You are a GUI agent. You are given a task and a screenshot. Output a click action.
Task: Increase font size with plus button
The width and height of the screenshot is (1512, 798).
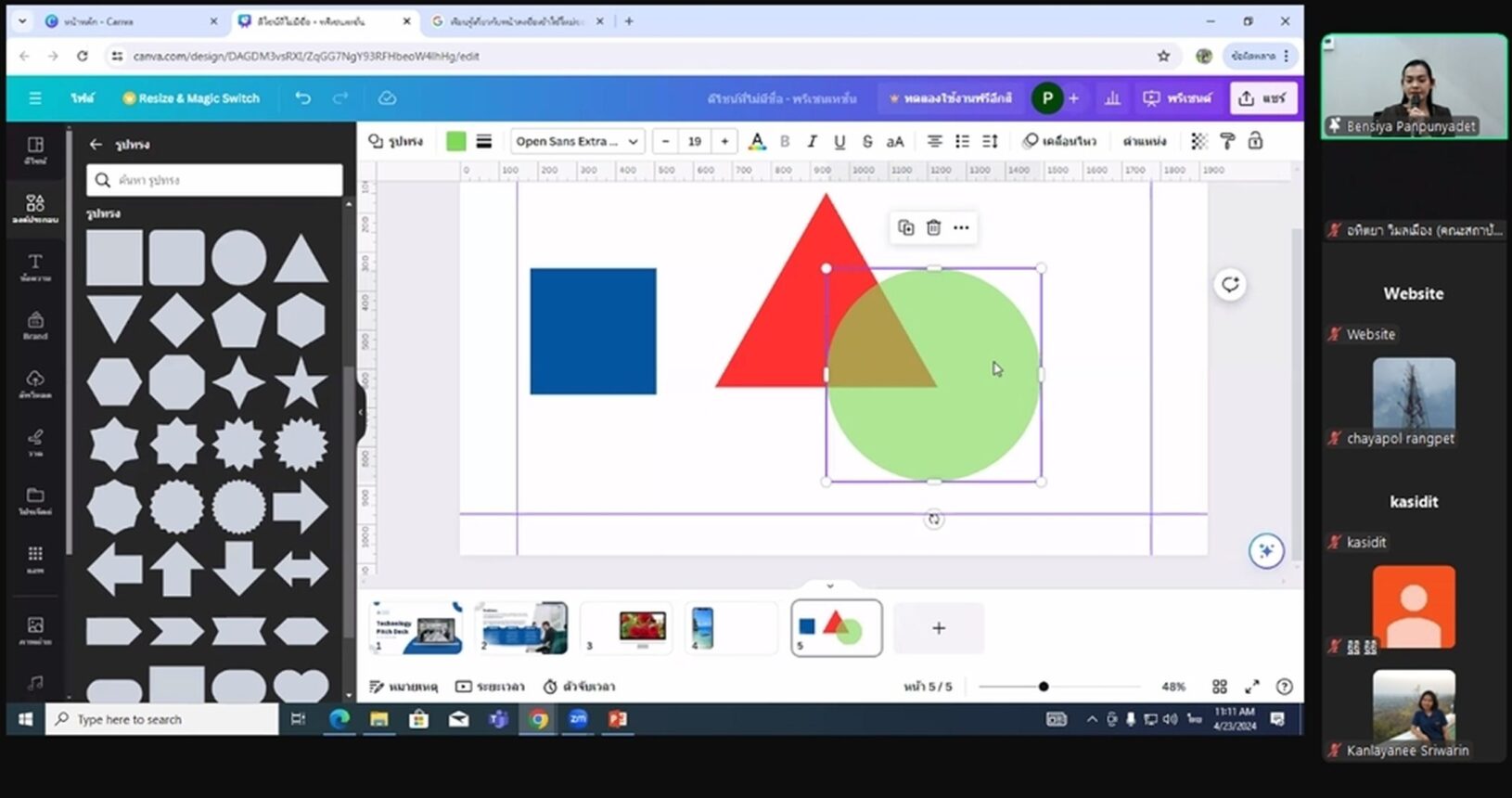tap(724, 141)
